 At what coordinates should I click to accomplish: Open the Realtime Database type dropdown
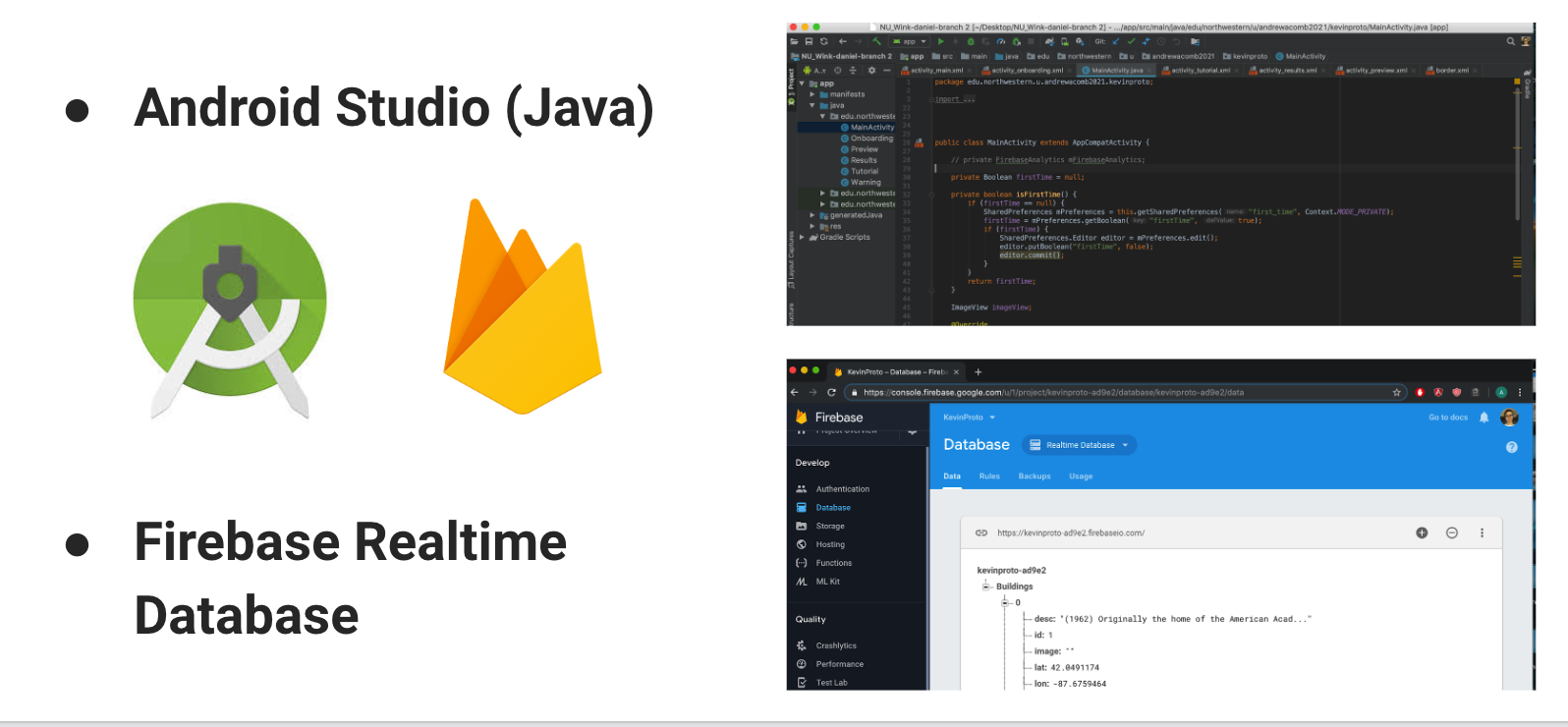tap(1080, 445)
